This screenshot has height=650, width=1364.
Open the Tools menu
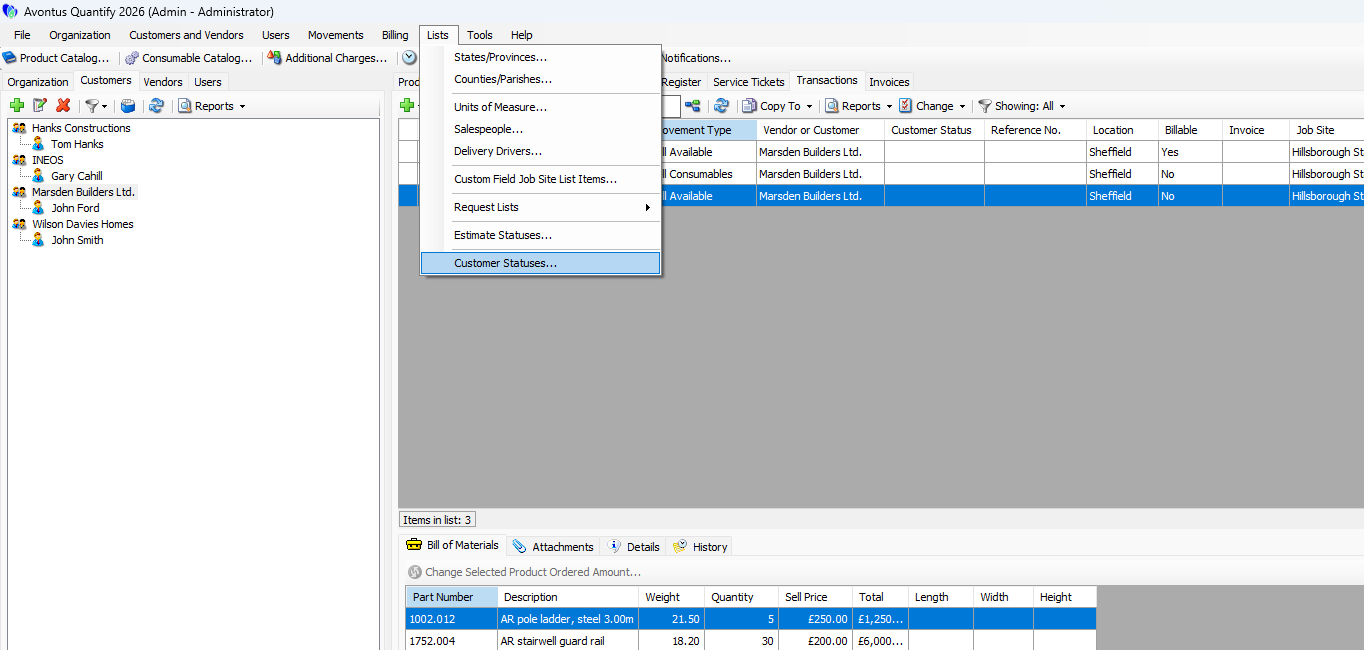(x=480, y=35)
